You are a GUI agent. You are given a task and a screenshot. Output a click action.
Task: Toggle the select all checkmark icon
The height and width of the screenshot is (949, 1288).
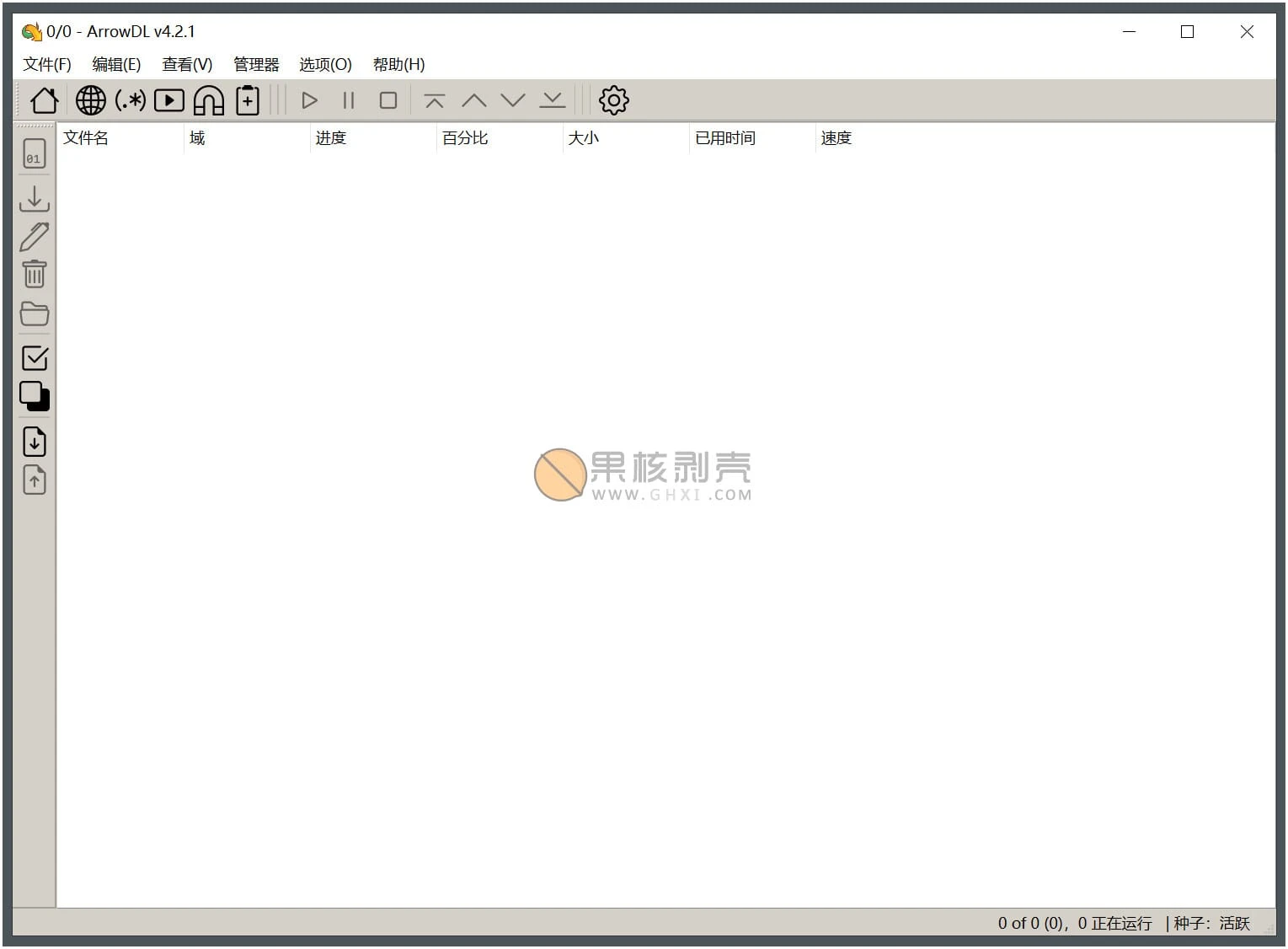pyautogui.click(x=35, y=358)
